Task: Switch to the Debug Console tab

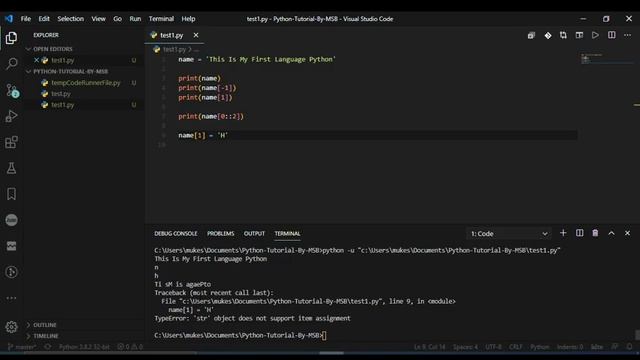Action: 176,233
